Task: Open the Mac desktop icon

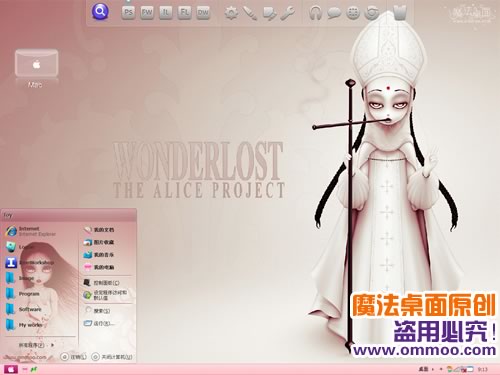Action: coord(36,68)
